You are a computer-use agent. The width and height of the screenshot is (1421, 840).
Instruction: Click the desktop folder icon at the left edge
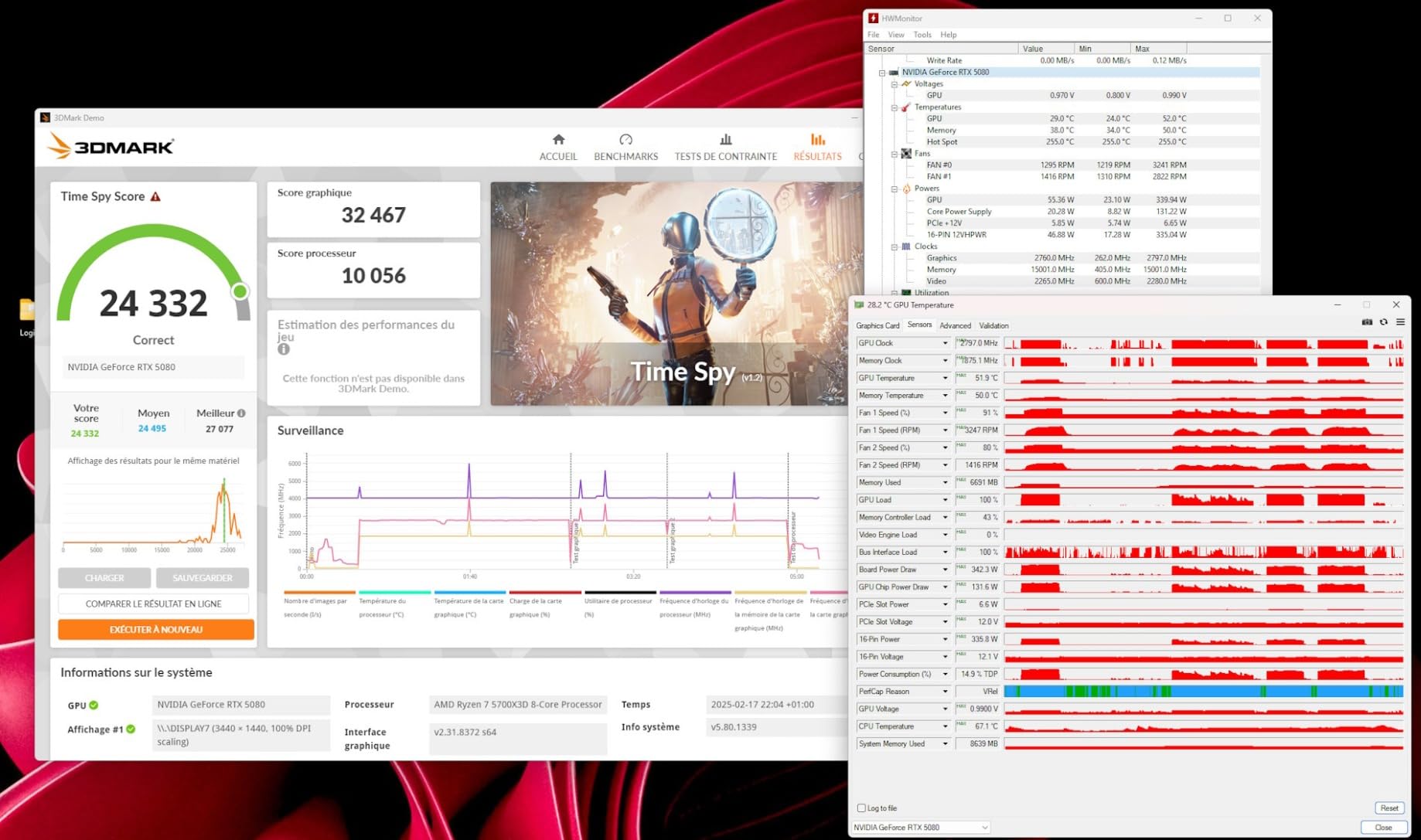coord(26,310)
